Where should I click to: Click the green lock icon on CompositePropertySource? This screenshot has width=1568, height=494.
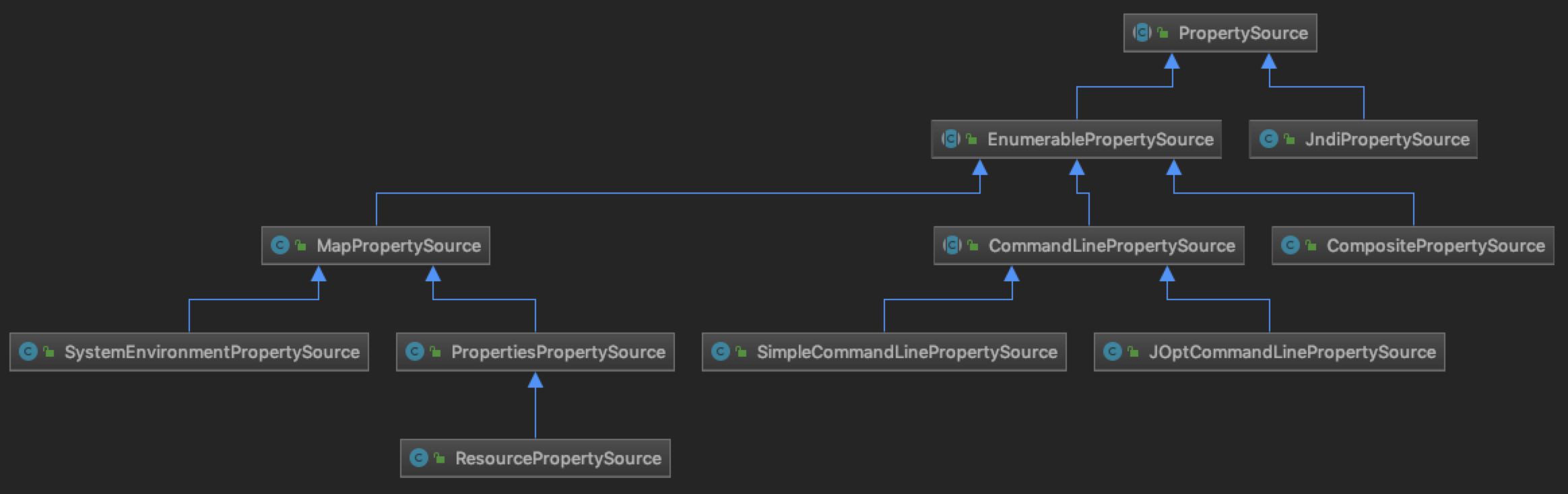coord(1311,245)
